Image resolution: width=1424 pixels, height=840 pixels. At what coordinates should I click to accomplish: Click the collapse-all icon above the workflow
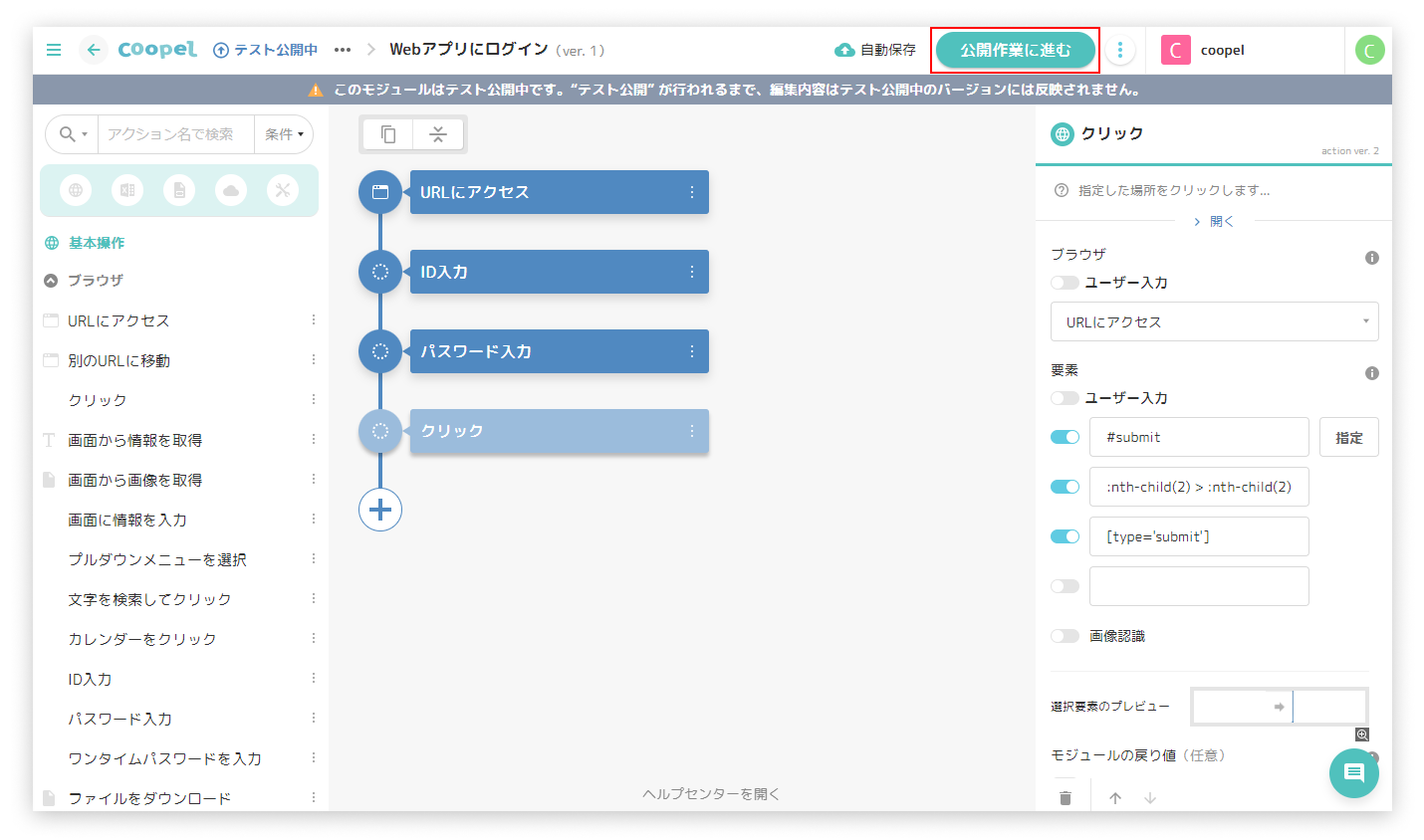point(438,134)
